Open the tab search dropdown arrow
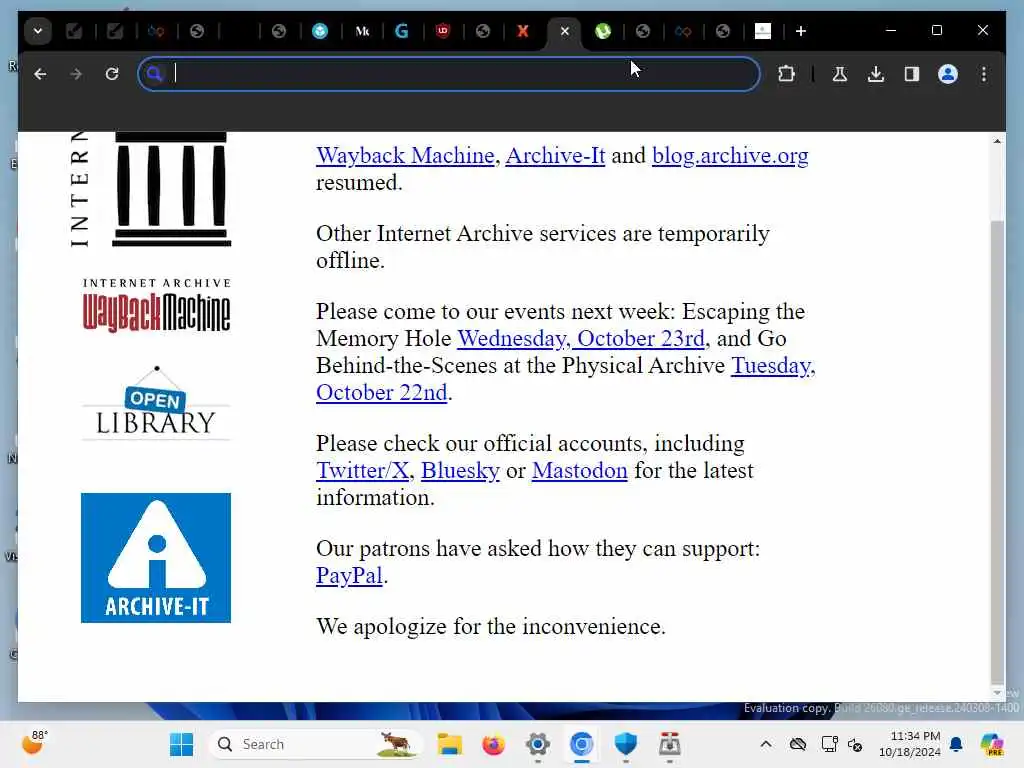The width and height of the screenshot is (1024, 768). coord(38,31)
